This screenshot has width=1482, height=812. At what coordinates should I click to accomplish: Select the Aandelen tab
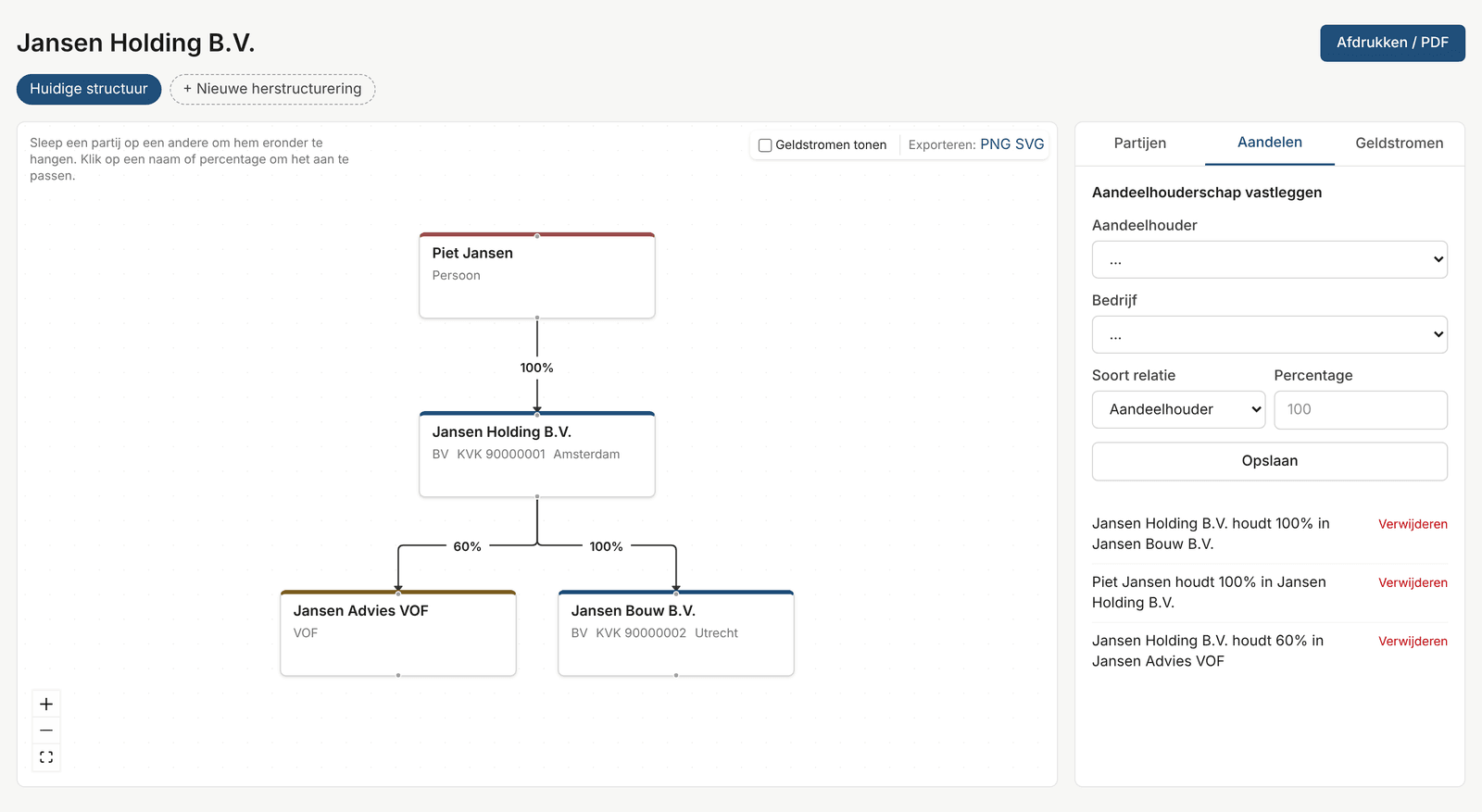pyautogui.click(x=1269, y=143)
